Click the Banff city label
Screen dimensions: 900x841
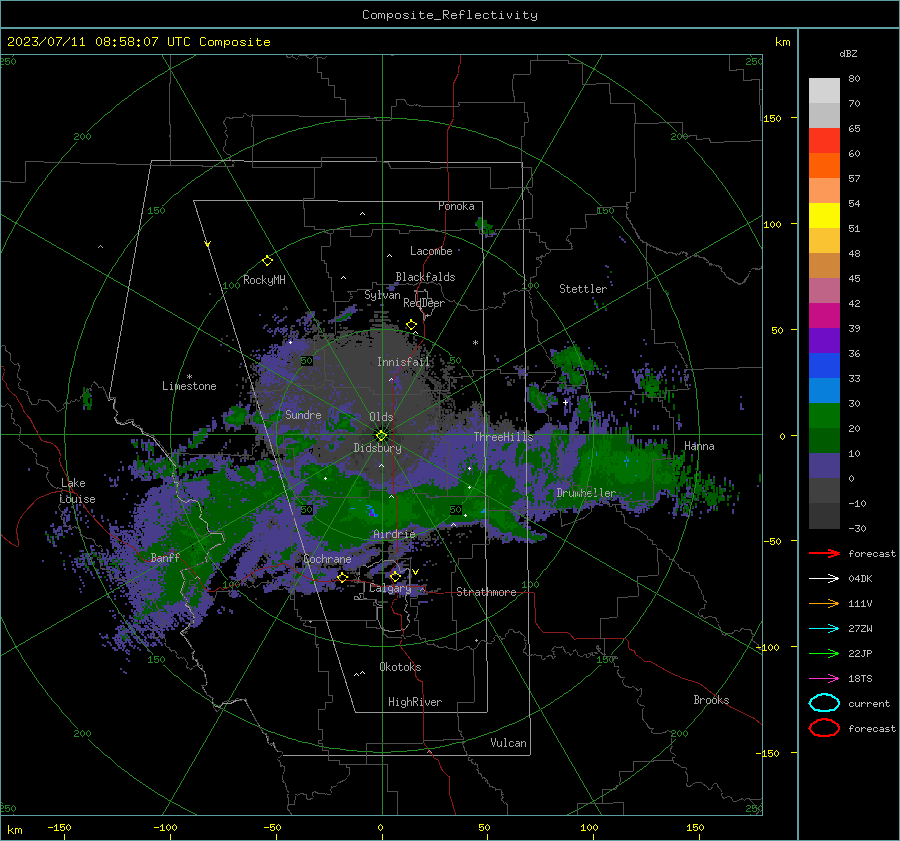point(165,557)
